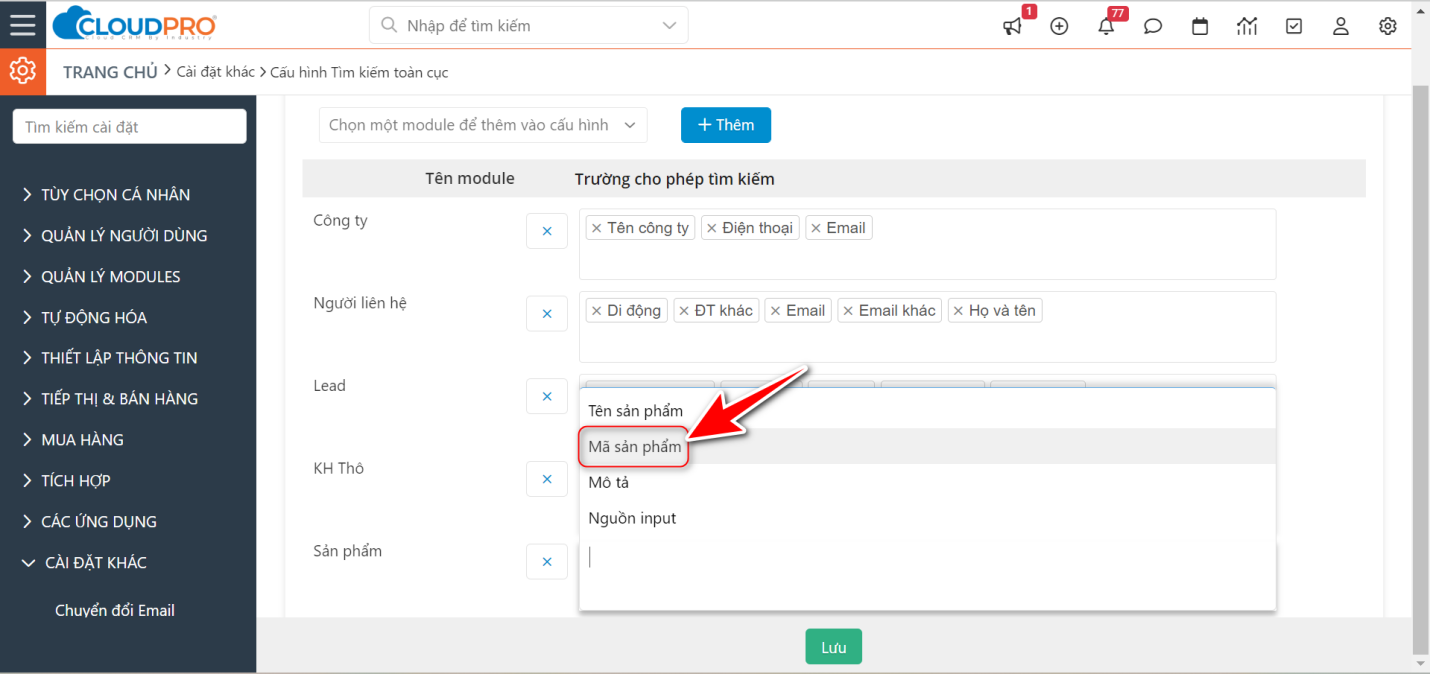1430x674 pixels.
Task: Remove the Email tag in Công ty
Action: 816,228
